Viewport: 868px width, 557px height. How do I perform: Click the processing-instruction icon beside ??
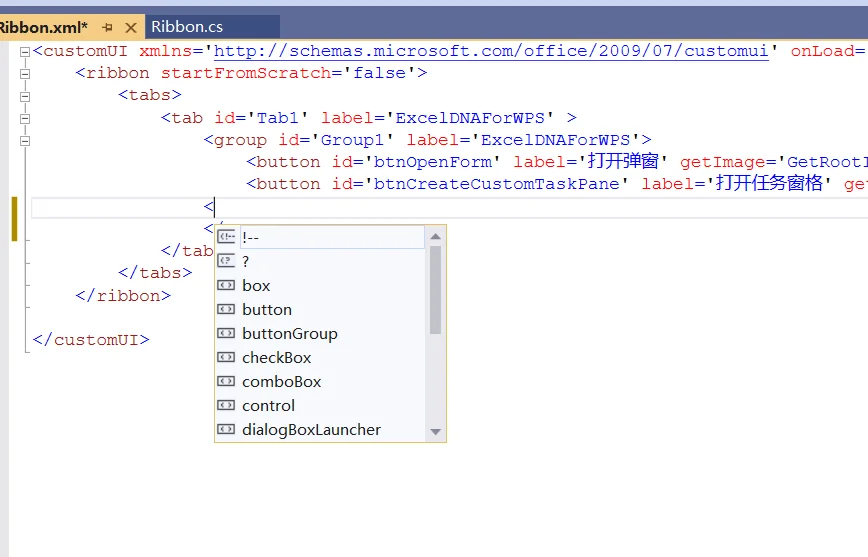pyautogui.click(x=226, y=260)
